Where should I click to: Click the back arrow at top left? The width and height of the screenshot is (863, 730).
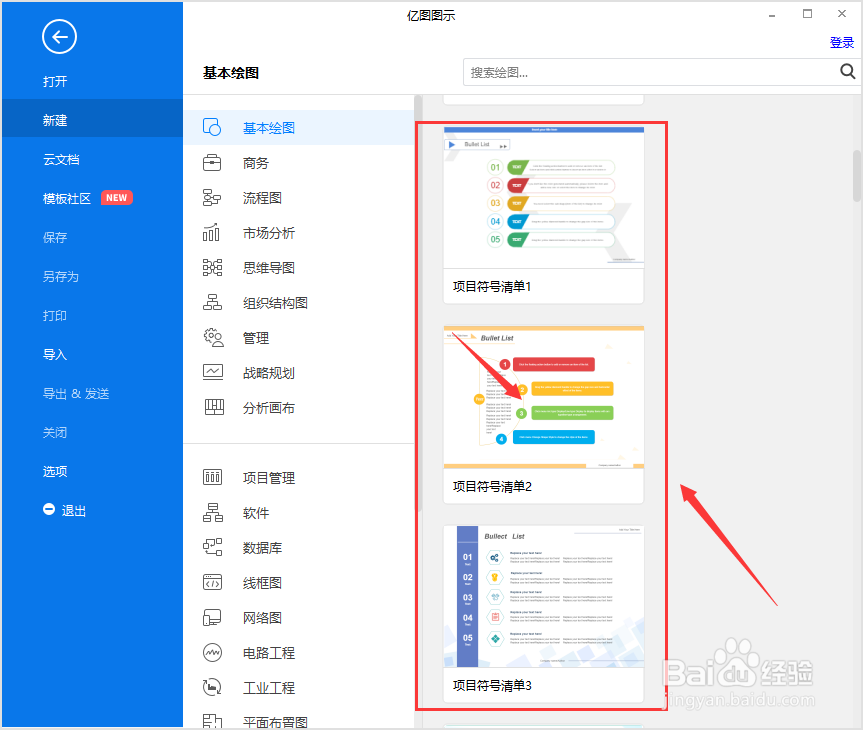[x=59, y=37]
